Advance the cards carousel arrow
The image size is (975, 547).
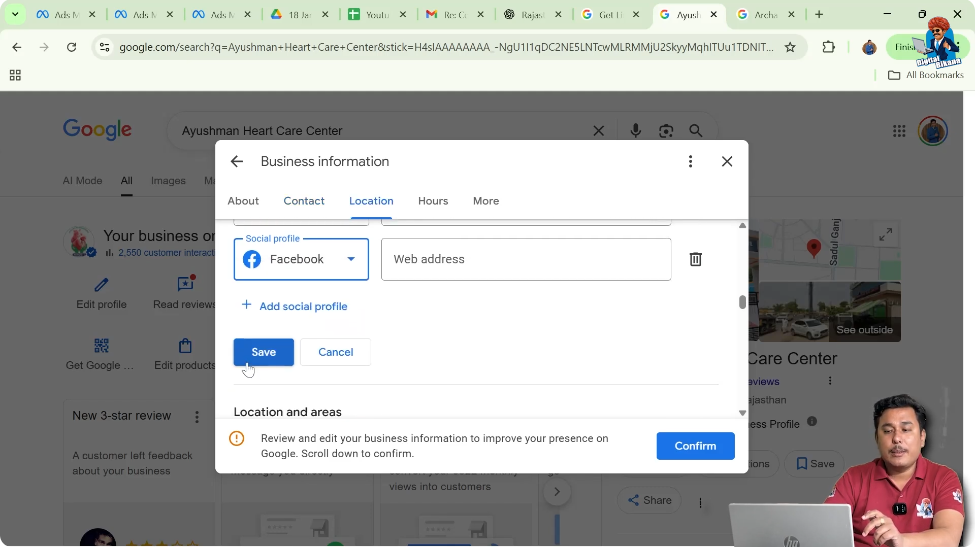coord(557,492)
